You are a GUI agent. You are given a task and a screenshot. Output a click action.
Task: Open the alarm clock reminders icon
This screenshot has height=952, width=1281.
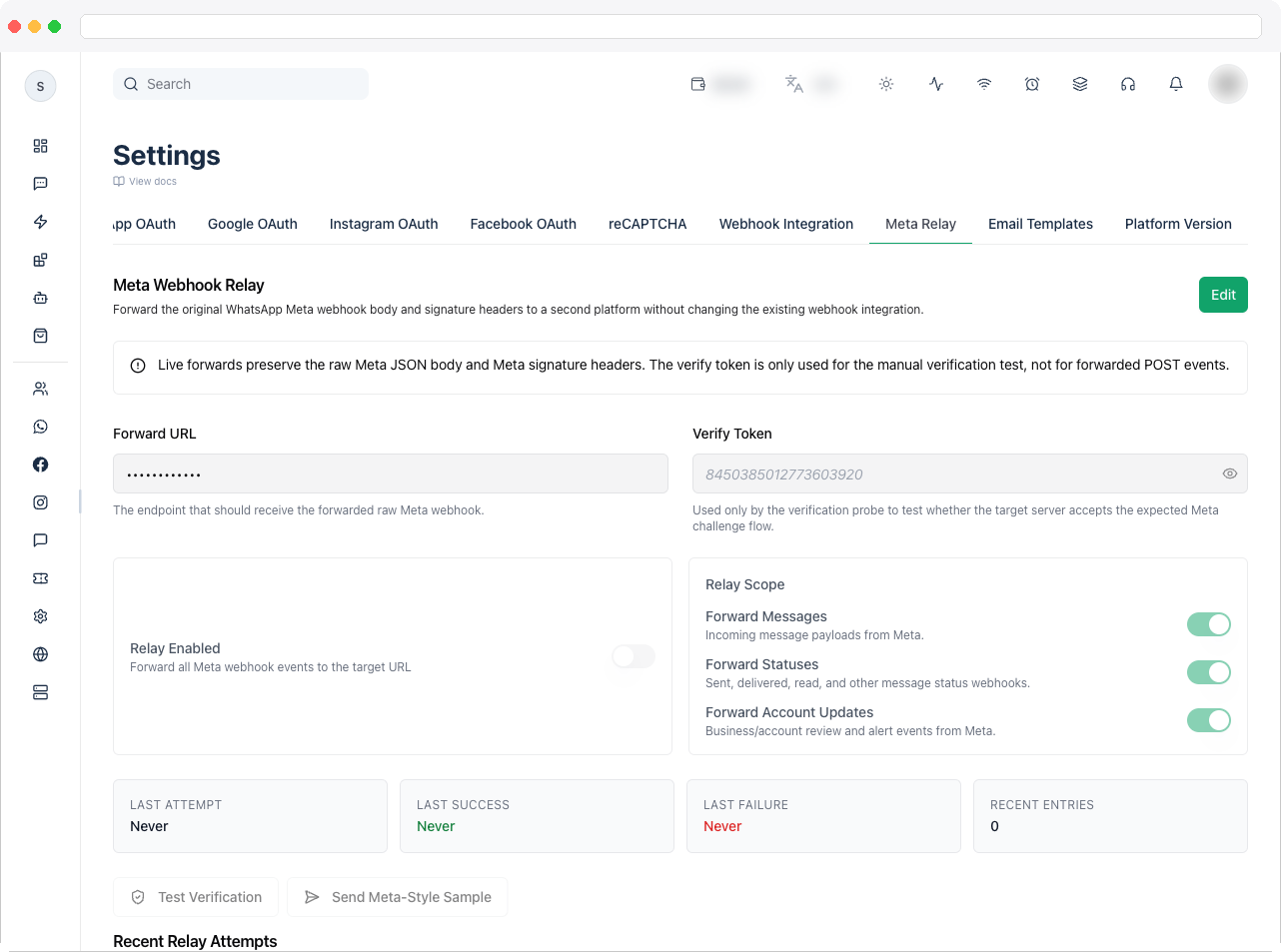pos(1032,84)
